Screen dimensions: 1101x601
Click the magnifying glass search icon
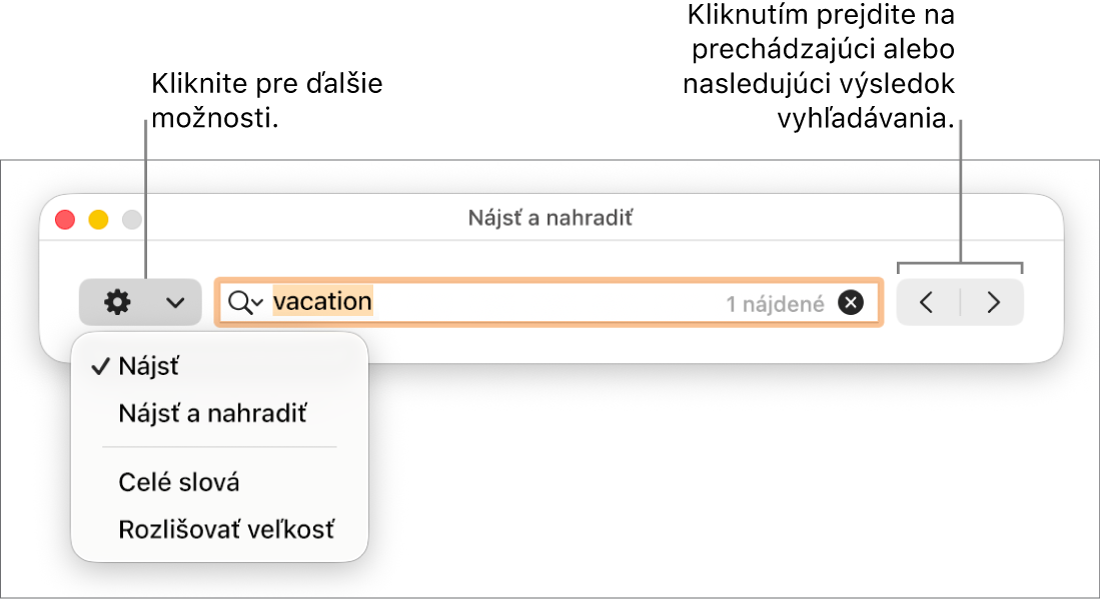(240, 303)
